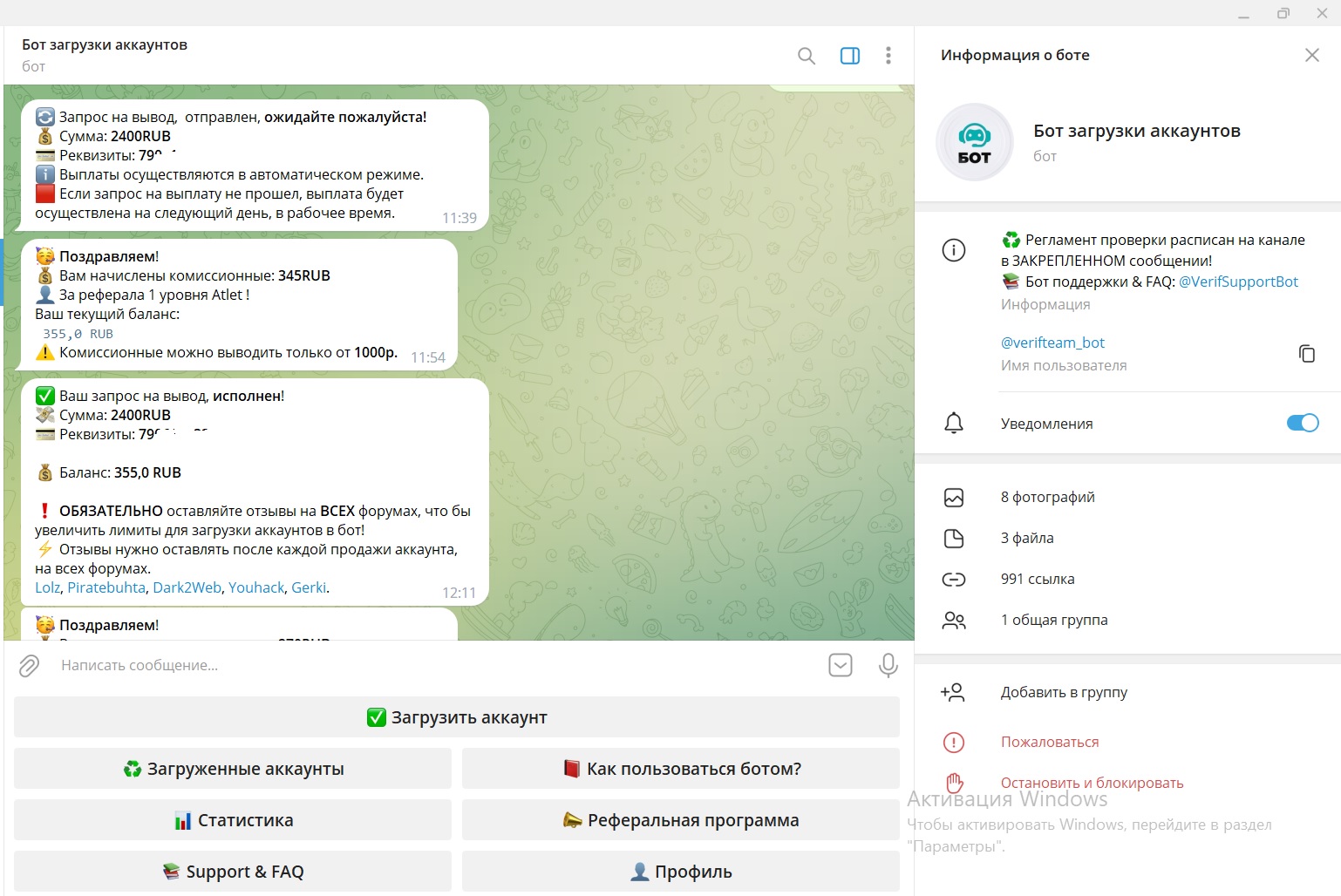Toggle the notifications switch off
The width and height of the screenshot is (1341, 896).
(1302, 423)
